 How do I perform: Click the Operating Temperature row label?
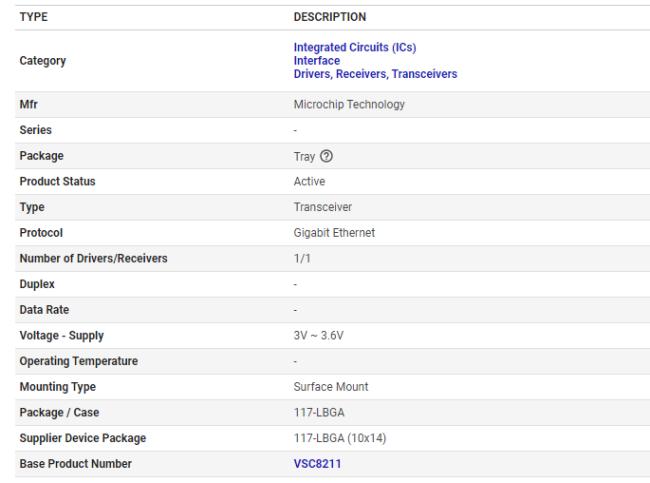(x=78, y=360)
